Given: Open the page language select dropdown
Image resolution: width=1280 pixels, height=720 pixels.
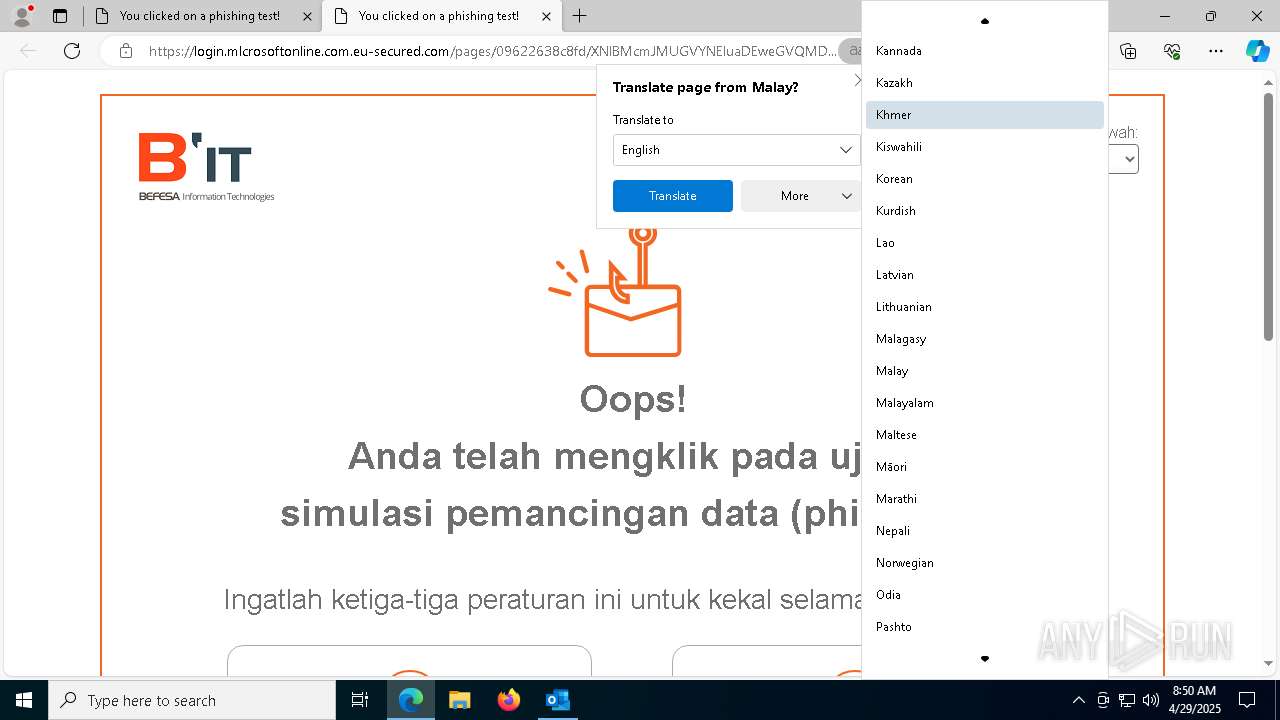Looking at the screenshot, I should [x=1124, y=159].
